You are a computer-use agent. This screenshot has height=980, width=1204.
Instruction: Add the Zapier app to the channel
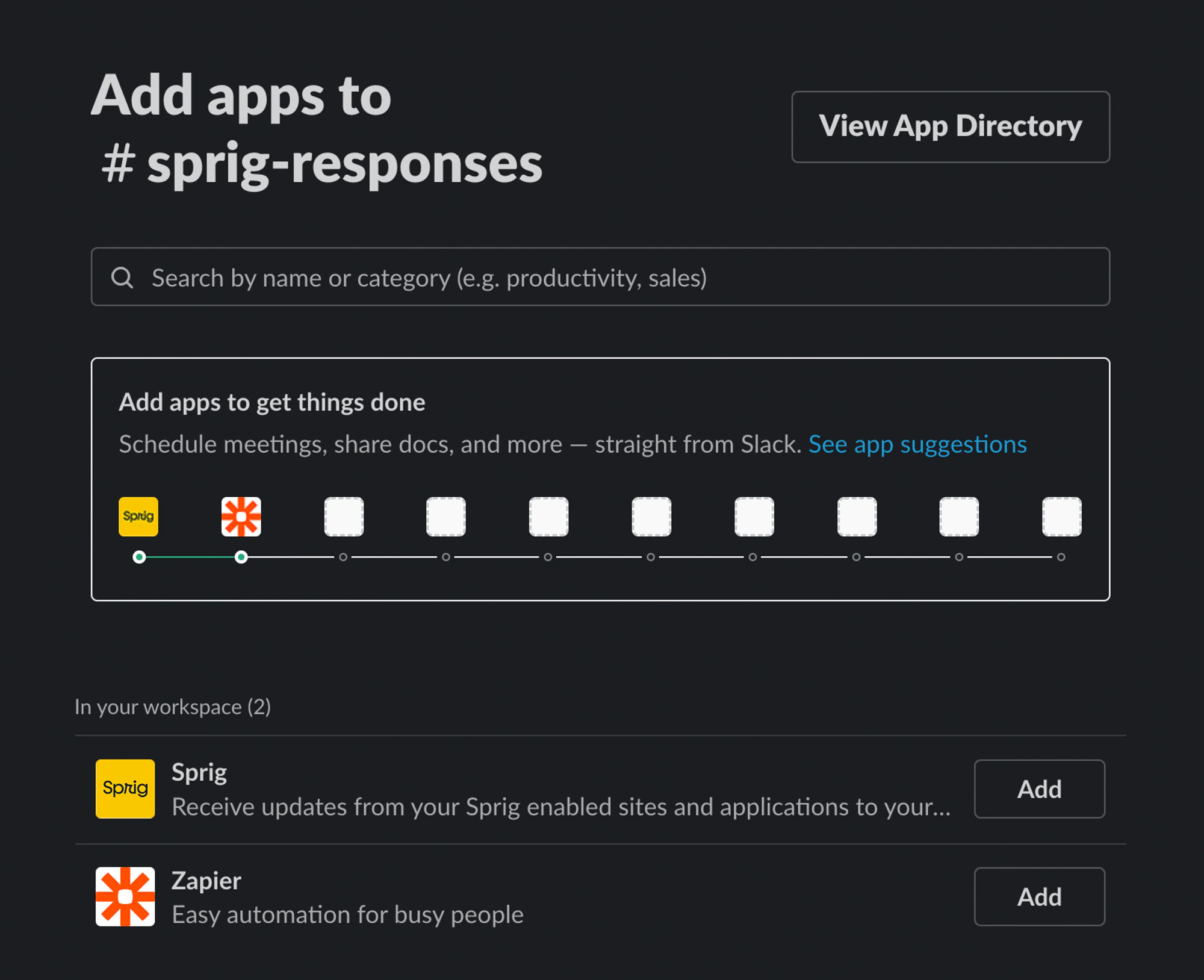point(1040,896)
